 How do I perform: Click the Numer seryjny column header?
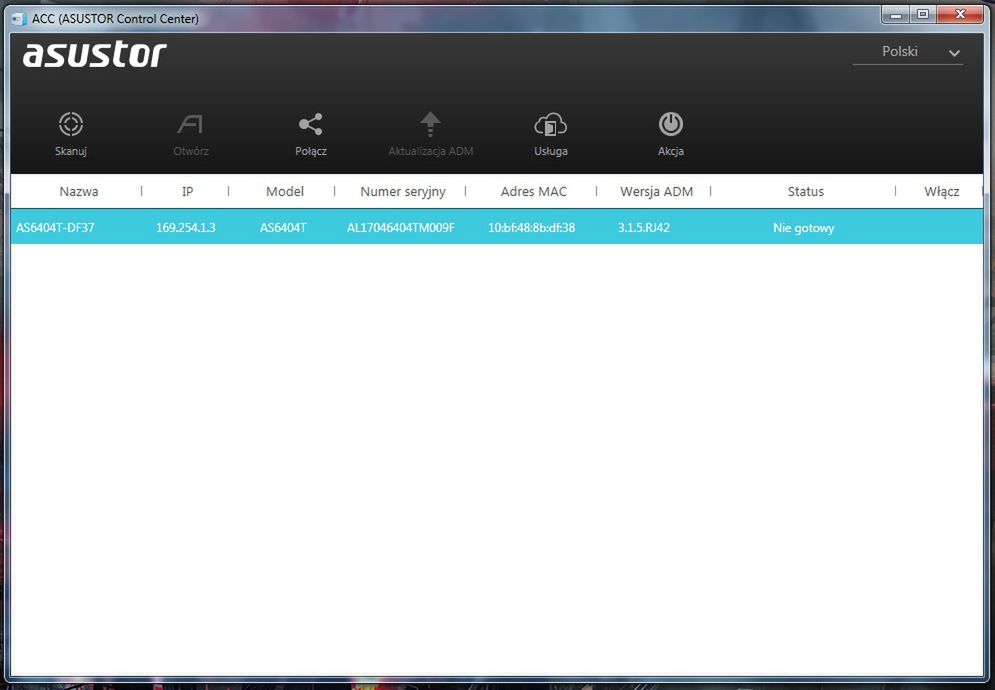click(403, 192)
